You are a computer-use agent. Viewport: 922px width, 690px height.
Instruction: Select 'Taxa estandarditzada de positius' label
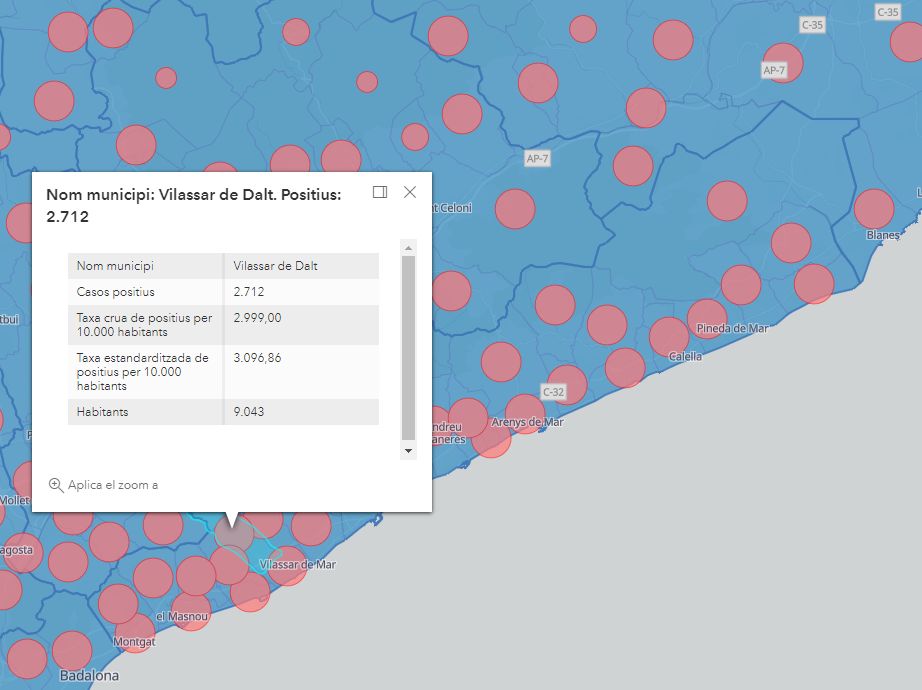pyautogui.click(x=145, y=372)
